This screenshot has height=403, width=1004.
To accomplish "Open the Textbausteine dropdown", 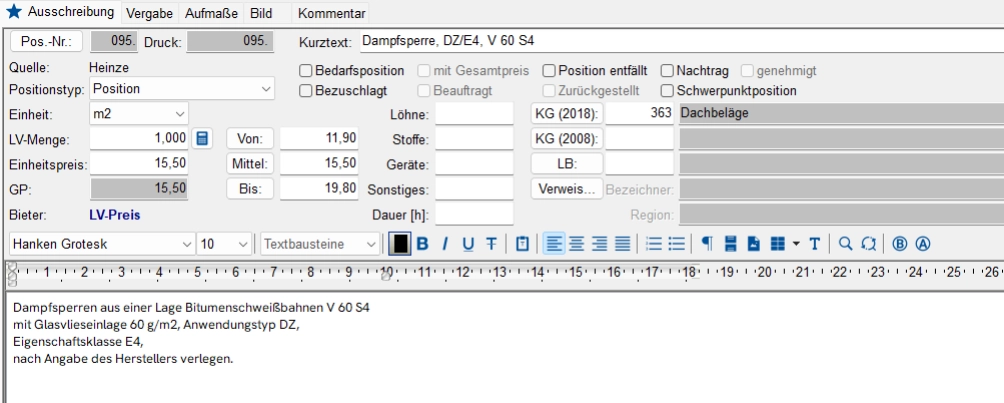I will click(371, 244).
